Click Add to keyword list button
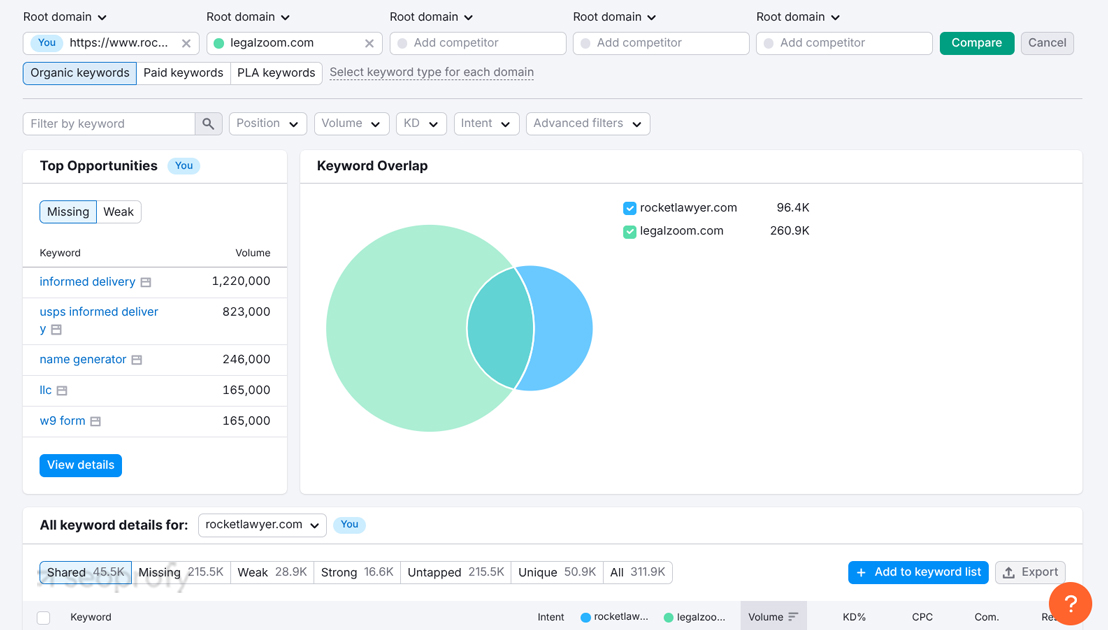Image resolution: width=1108 pixels, height=630 pixels. [x=918, y=572]
